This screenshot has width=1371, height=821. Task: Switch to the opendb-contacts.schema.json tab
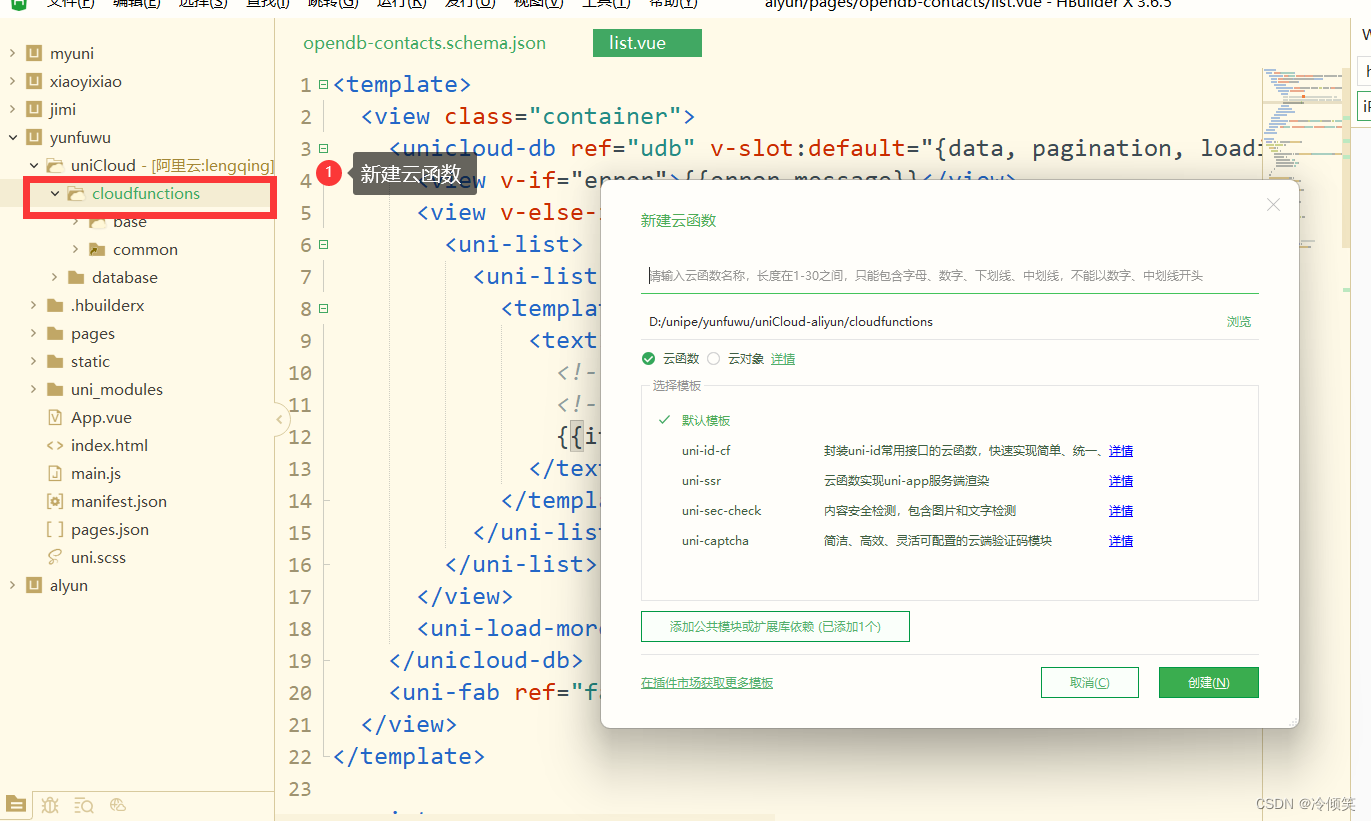click(425, 43)
